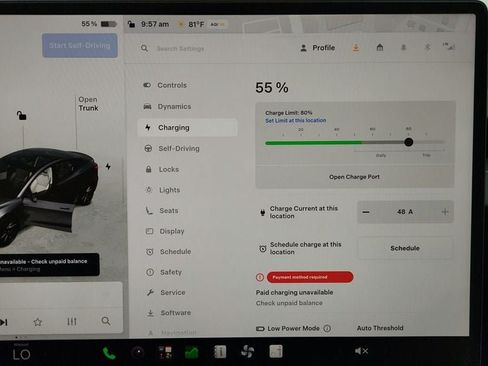Viewport: 488px width, 366px height.
Task: Click the Search Settings field
Action: pos(180,49)
